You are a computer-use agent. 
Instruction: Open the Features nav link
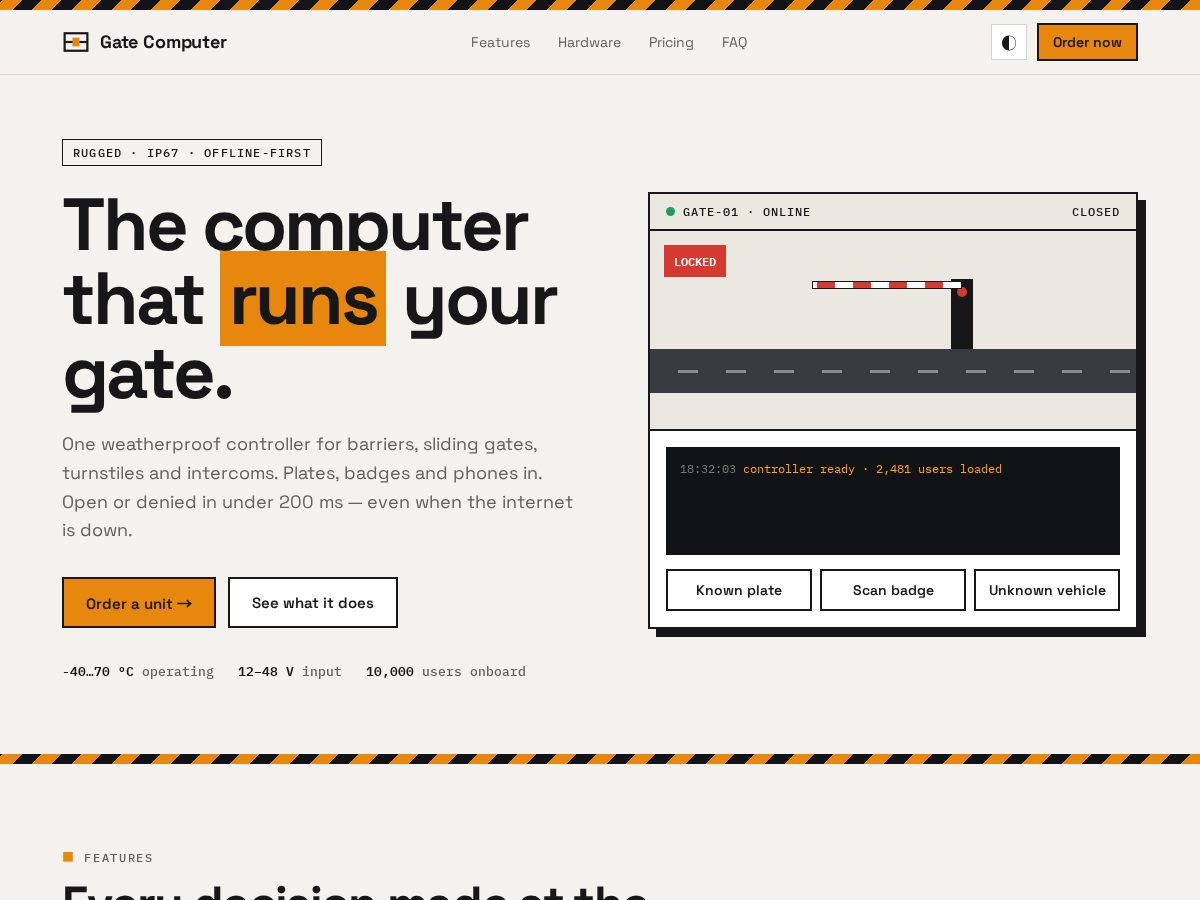(x=500, y=42)
